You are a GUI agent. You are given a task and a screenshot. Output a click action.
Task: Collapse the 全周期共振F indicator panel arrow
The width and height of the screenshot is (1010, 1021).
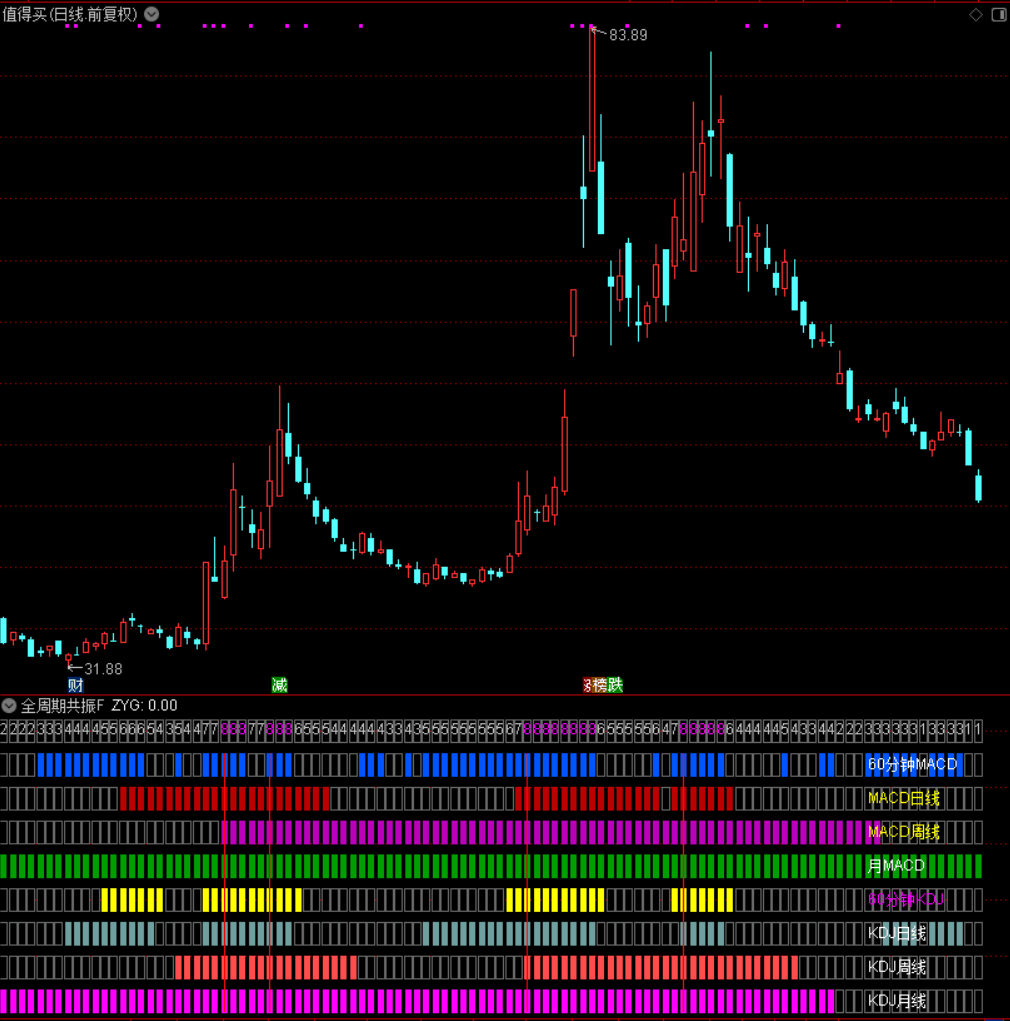(9, 706)
